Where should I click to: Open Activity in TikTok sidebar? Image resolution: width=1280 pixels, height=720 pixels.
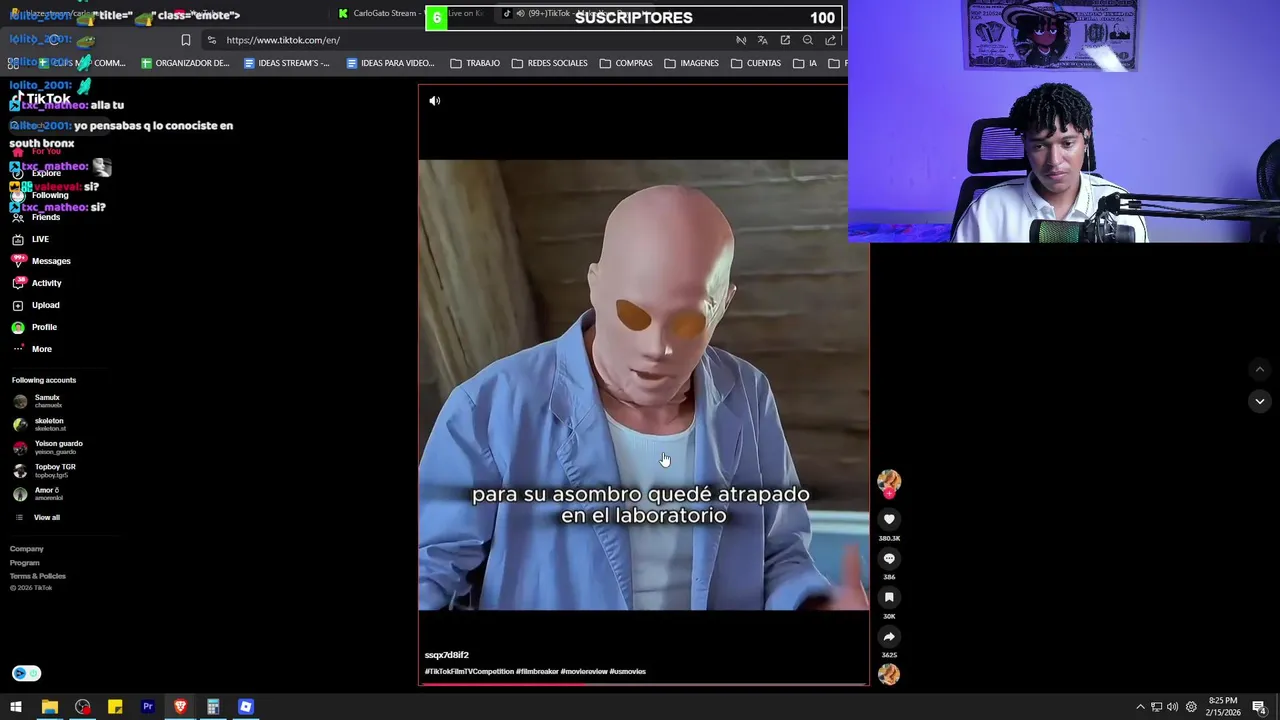[36, 283]
